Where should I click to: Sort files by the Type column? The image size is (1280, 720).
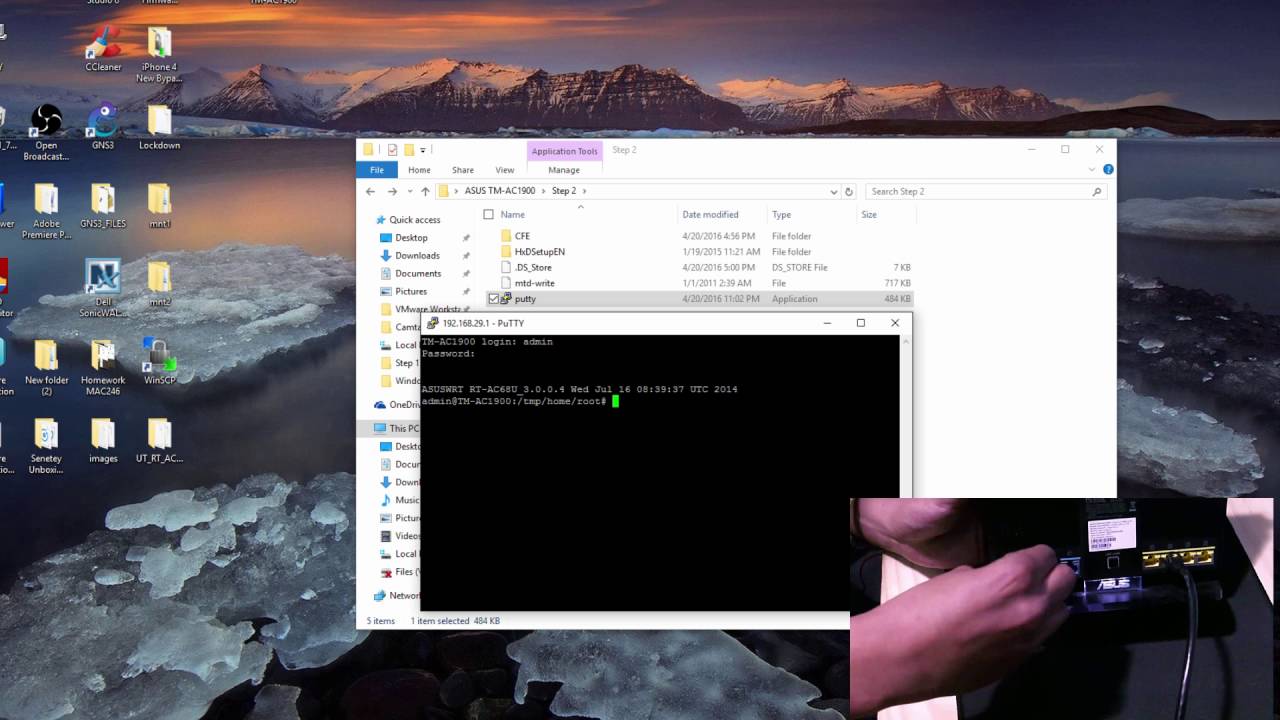pyautogui.click(x=782, y=214)
